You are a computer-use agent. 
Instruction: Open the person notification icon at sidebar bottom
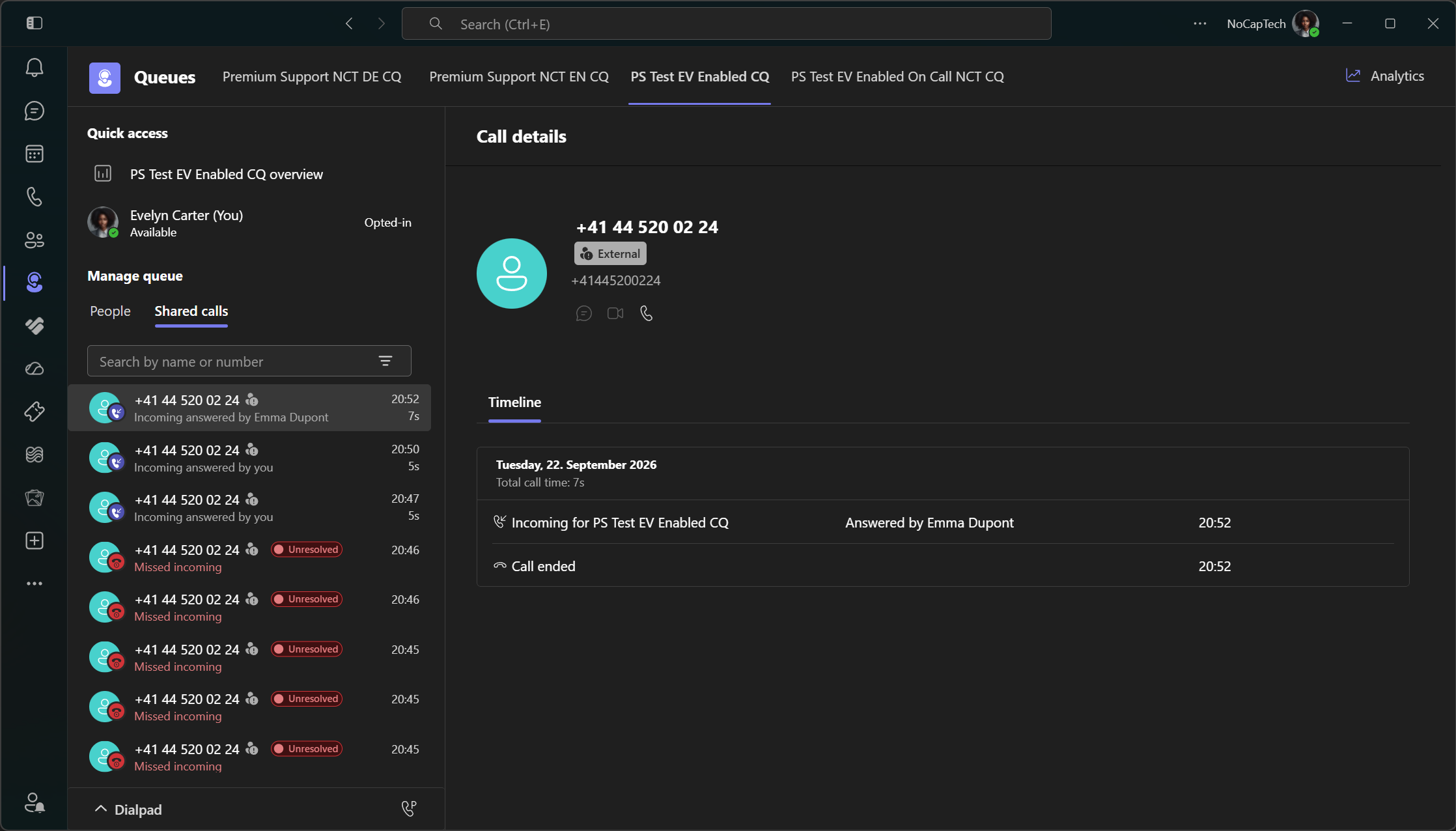[35, 803]
